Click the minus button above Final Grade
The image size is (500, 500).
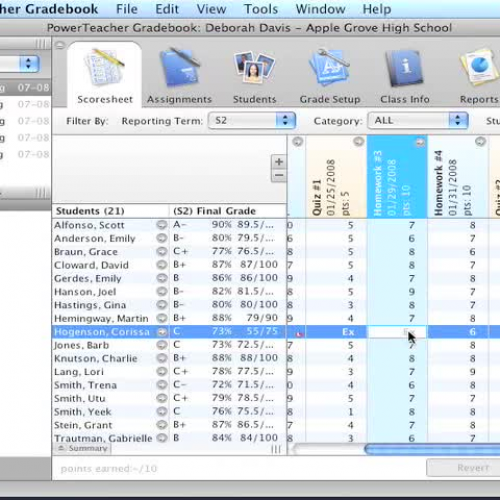click(x=279, y=175)
